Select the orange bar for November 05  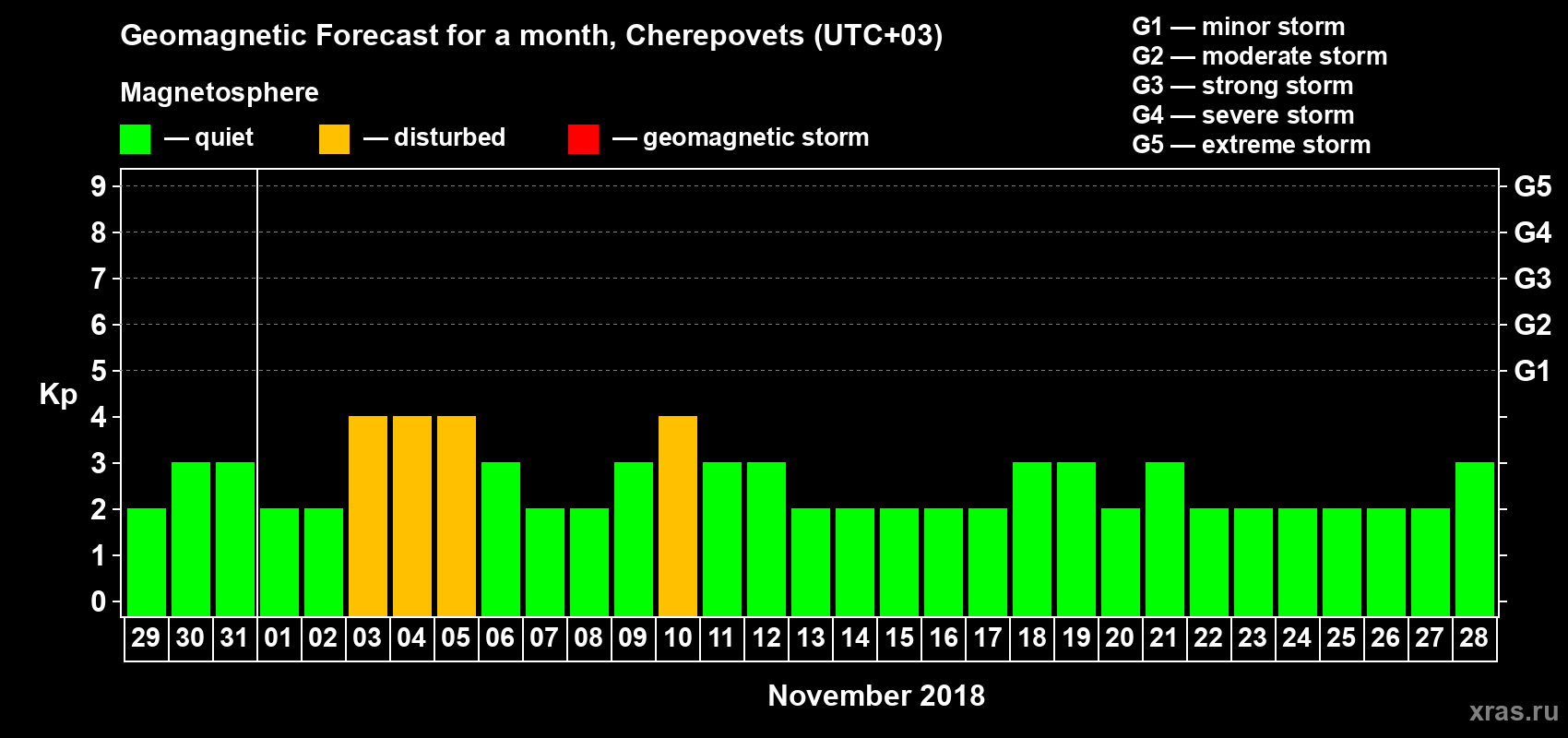(457, 517)
